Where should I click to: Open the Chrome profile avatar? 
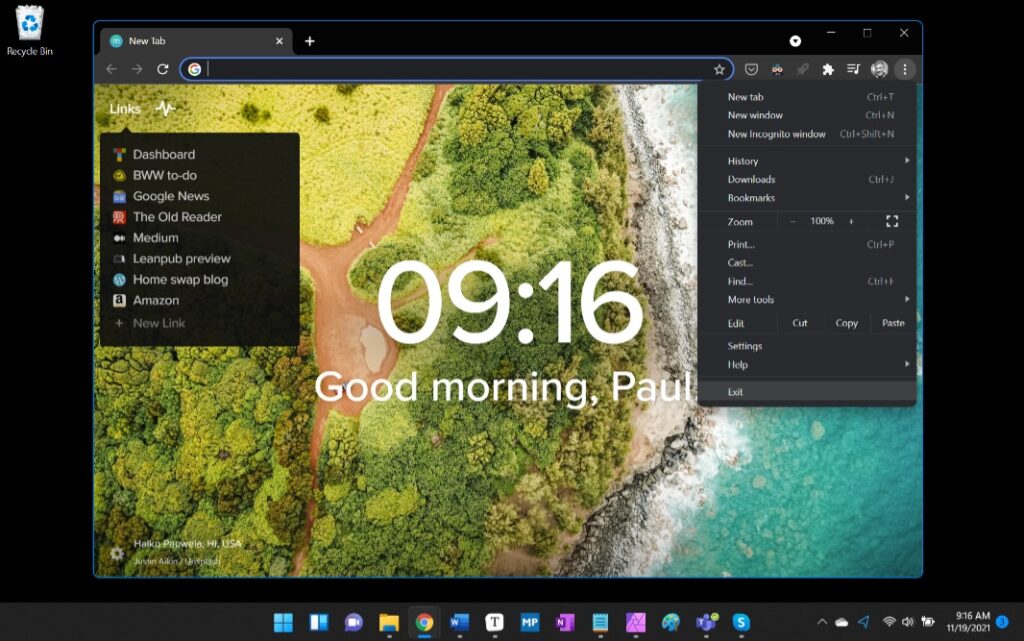pyautogui.click(x=879, y=69)
